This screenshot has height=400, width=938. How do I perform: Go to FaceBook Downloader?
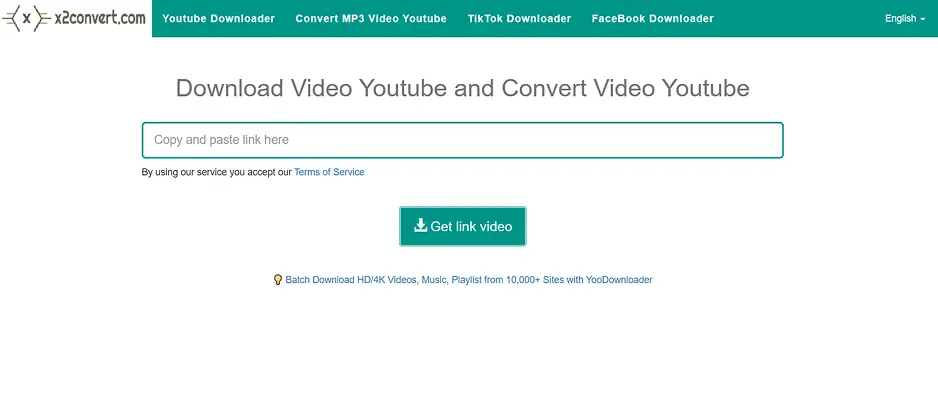pyautogui.click(x=653, y=19)
